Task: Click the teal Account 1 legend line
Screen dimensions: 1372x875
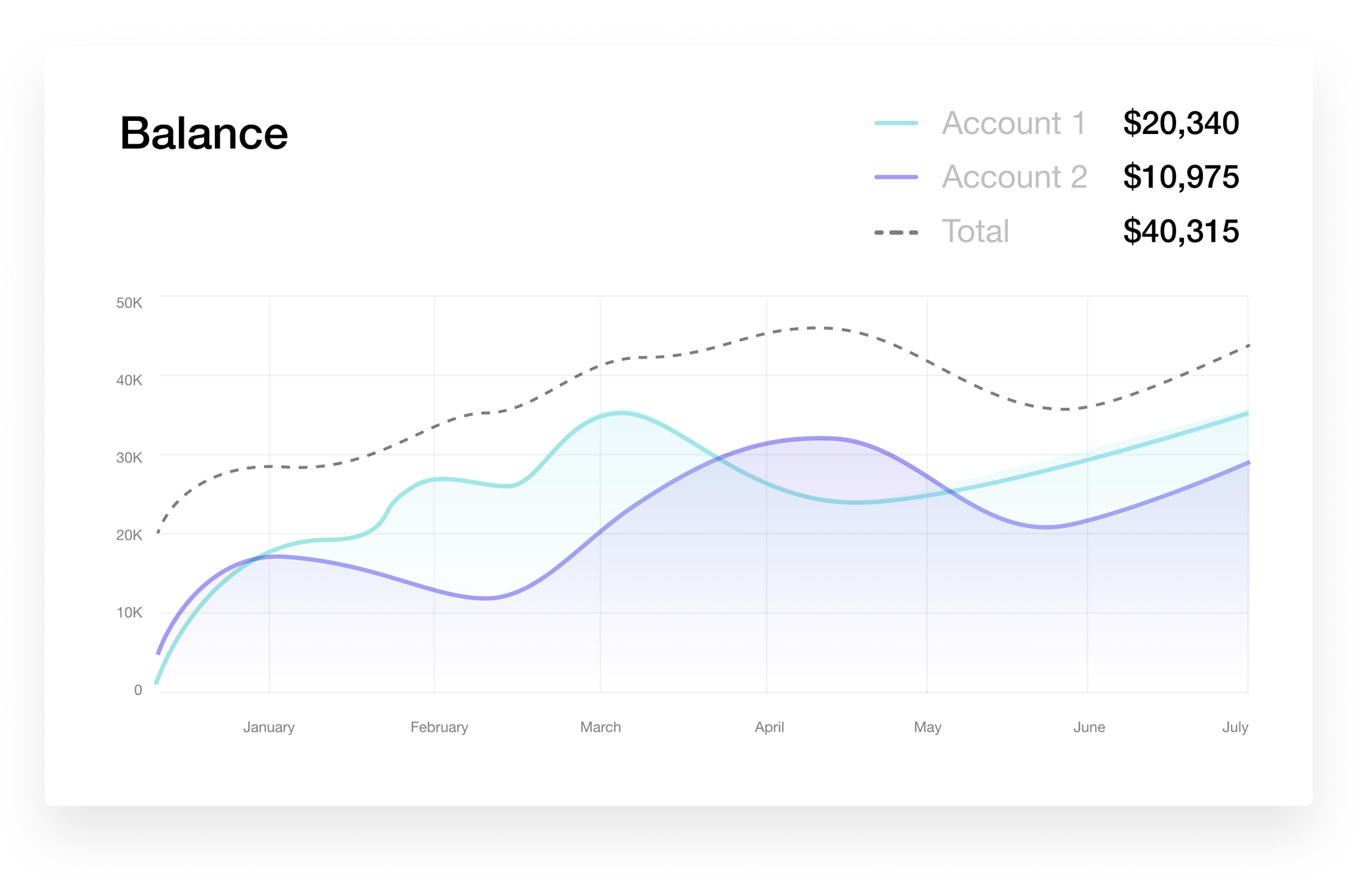Action: pos(896,123)
